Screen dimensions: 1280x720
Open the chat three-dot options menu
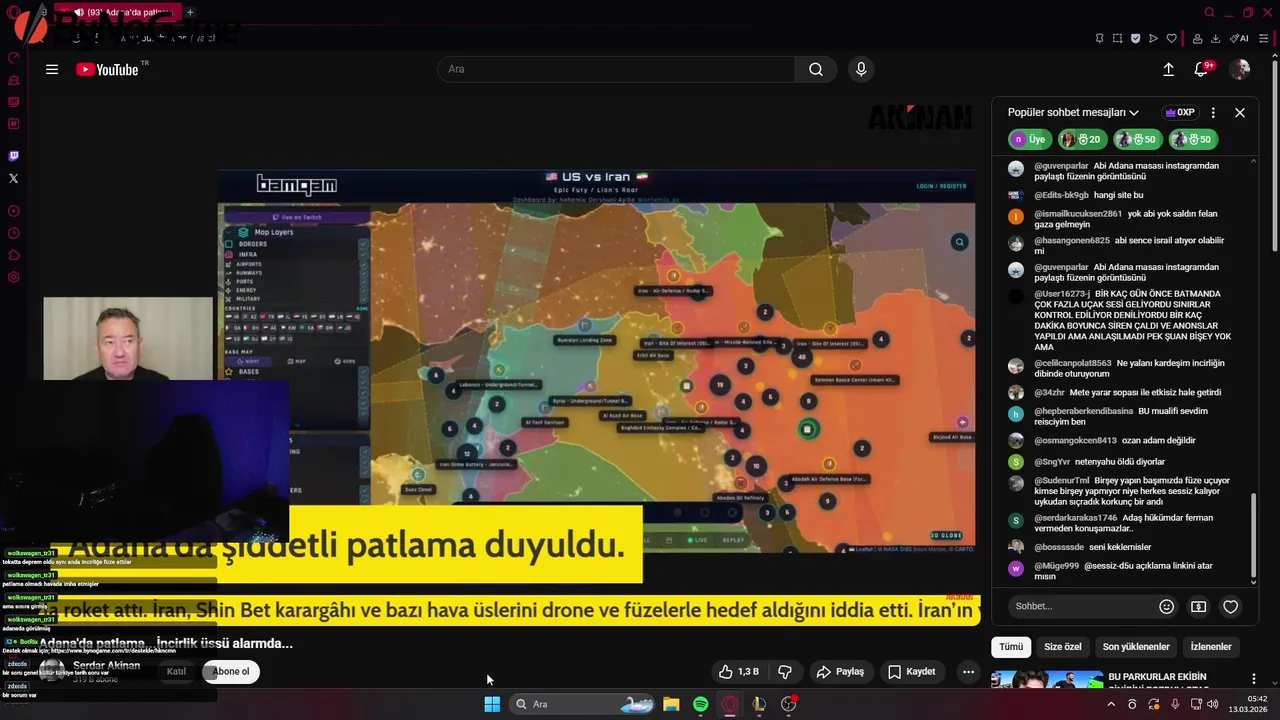tap(1213, 113)
